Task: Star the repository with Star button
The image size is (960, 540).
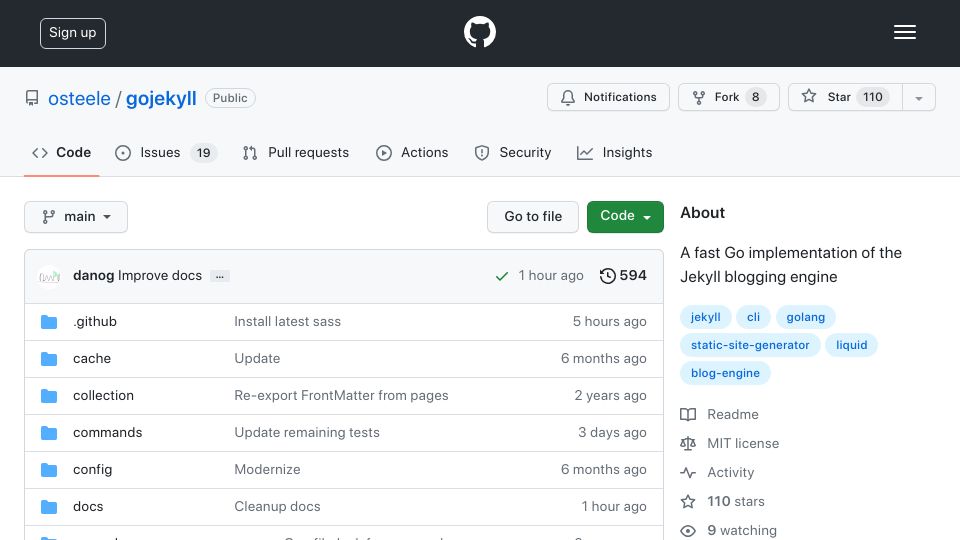Action: click(x=845, y=97)
